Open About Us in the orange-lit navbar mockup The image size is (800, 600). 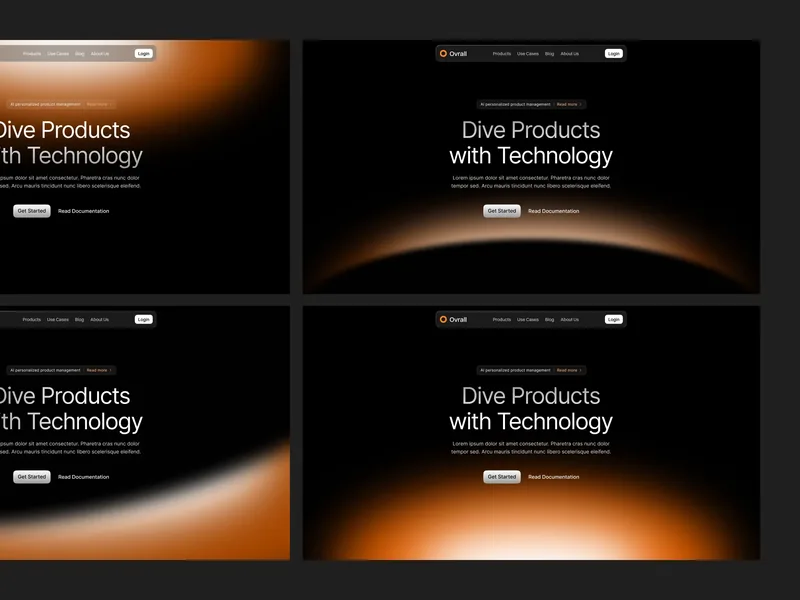click(x=99, y=54)
